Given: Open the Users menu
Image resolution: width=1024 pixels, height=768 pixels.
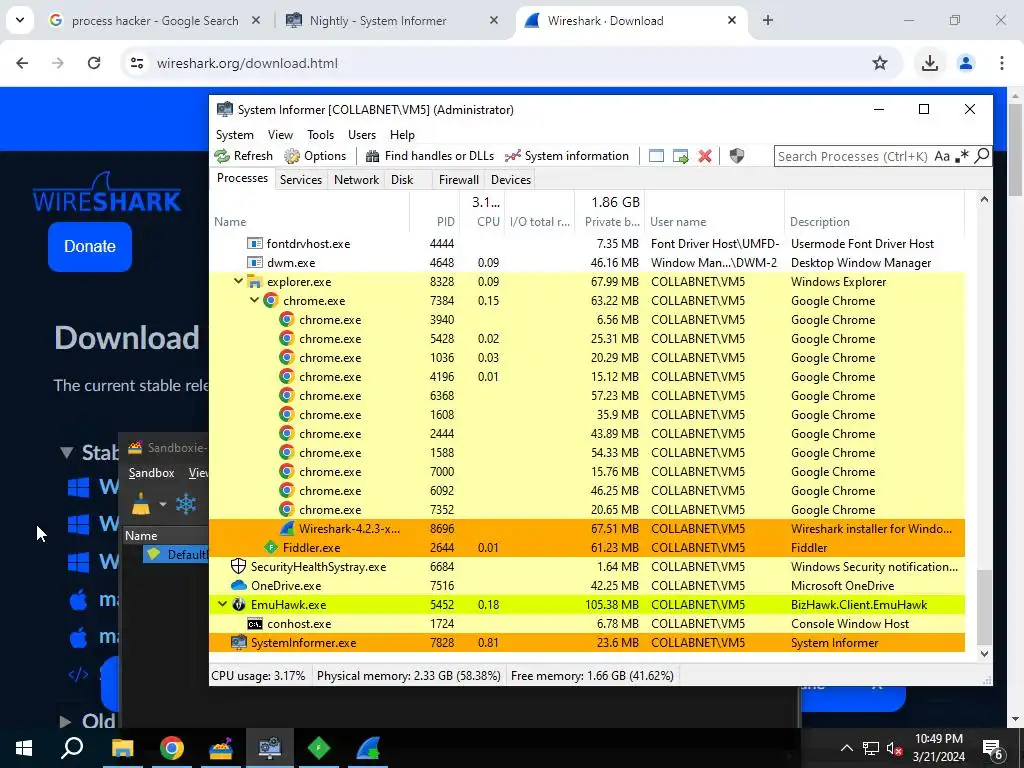Looking at the screenshot, I should (x=362, y=135).
